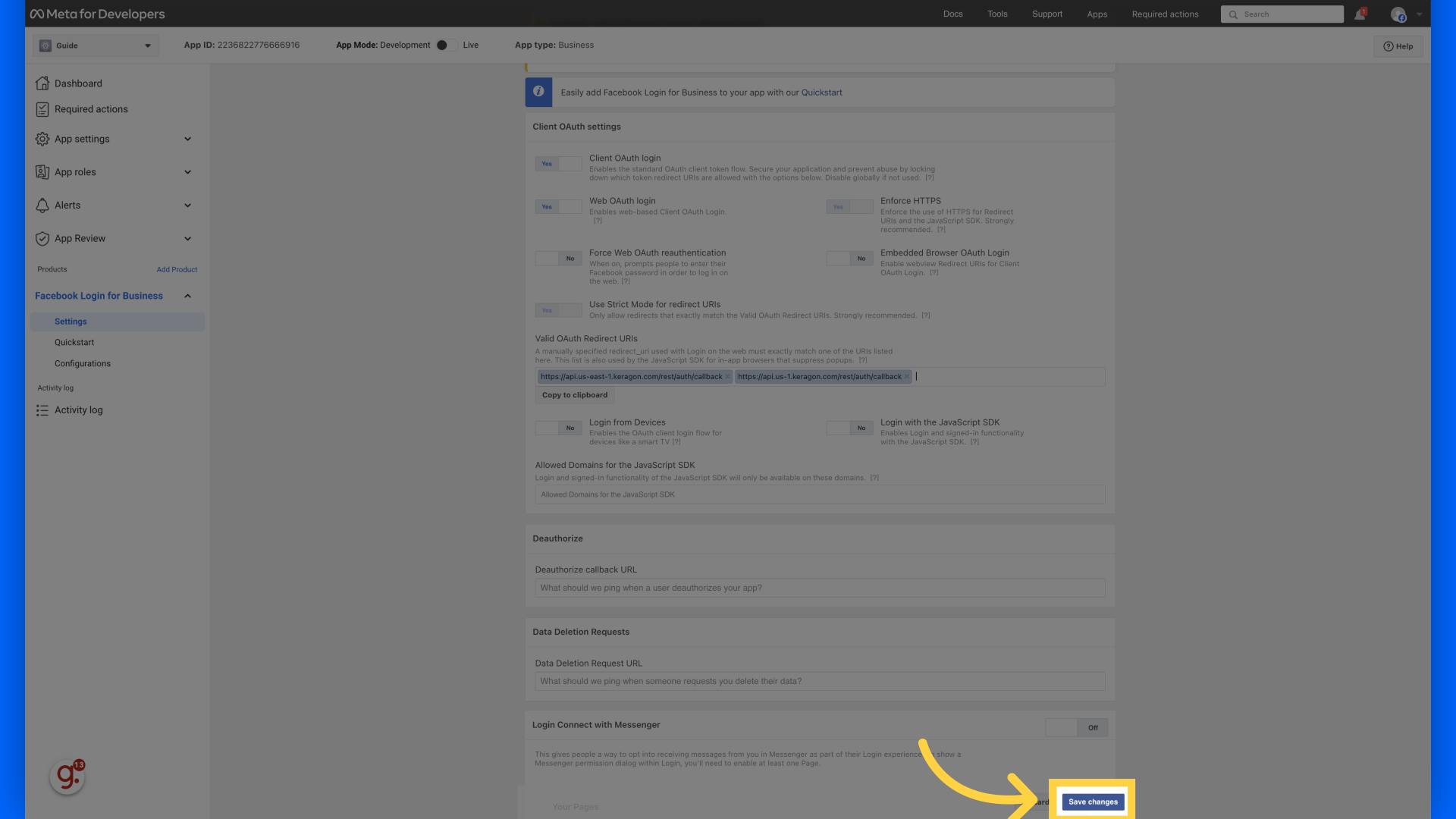This screenshot has width=1456, height=819.
Task: Switch App Mode toggle to Live
Action: point(446,45)
